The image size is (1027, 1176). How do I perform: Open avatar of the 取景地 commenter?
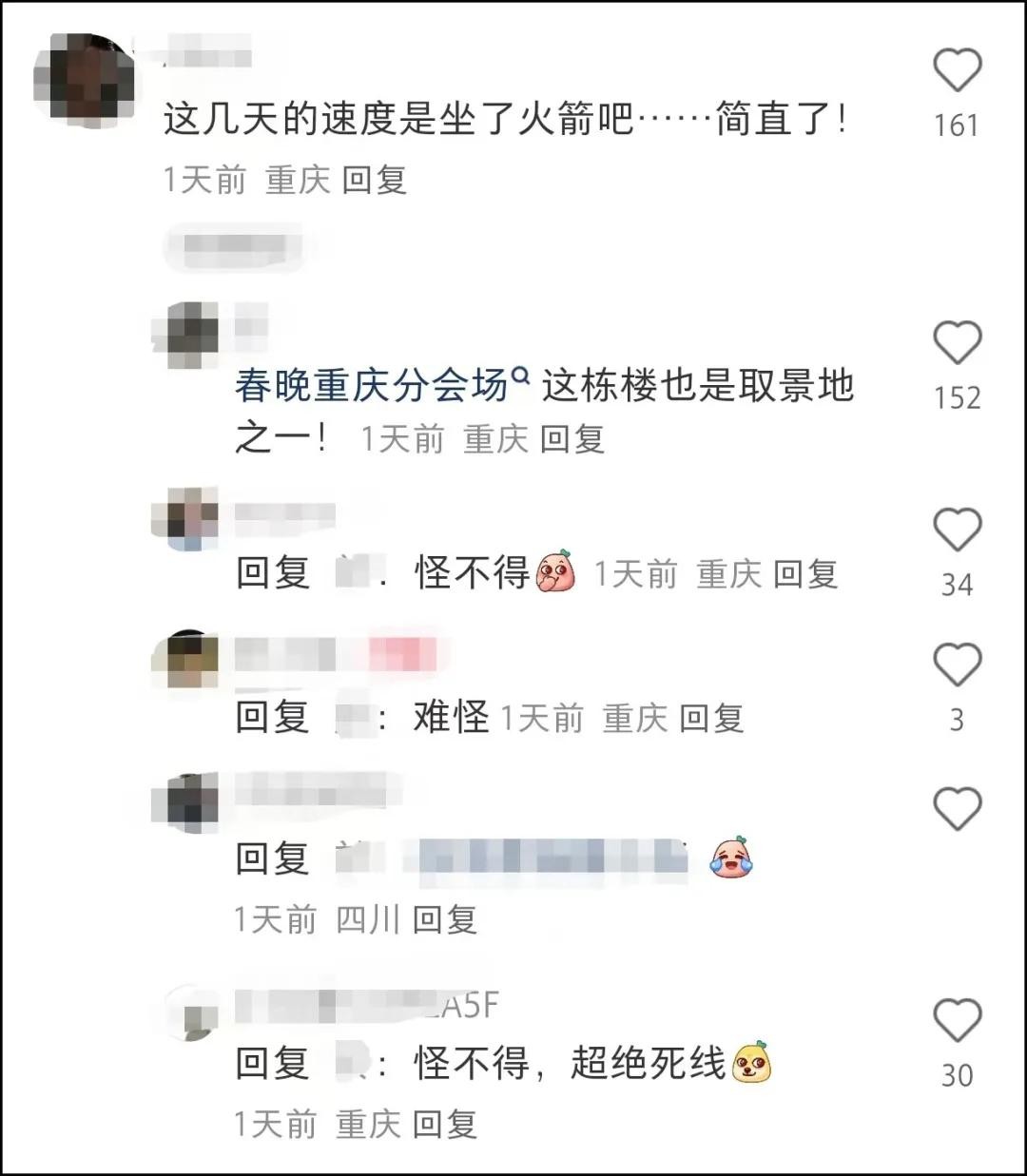(193, 336)
